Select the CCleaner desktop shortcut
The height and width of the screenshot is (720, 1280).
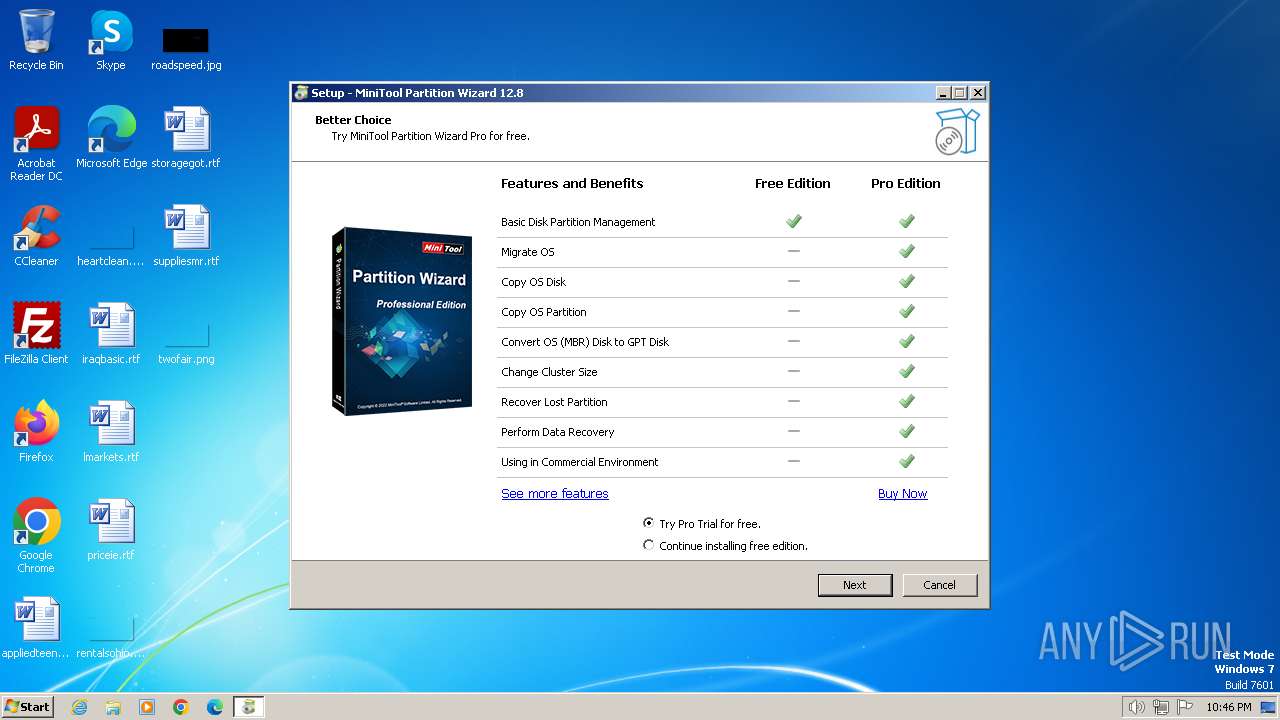[36, 235]
